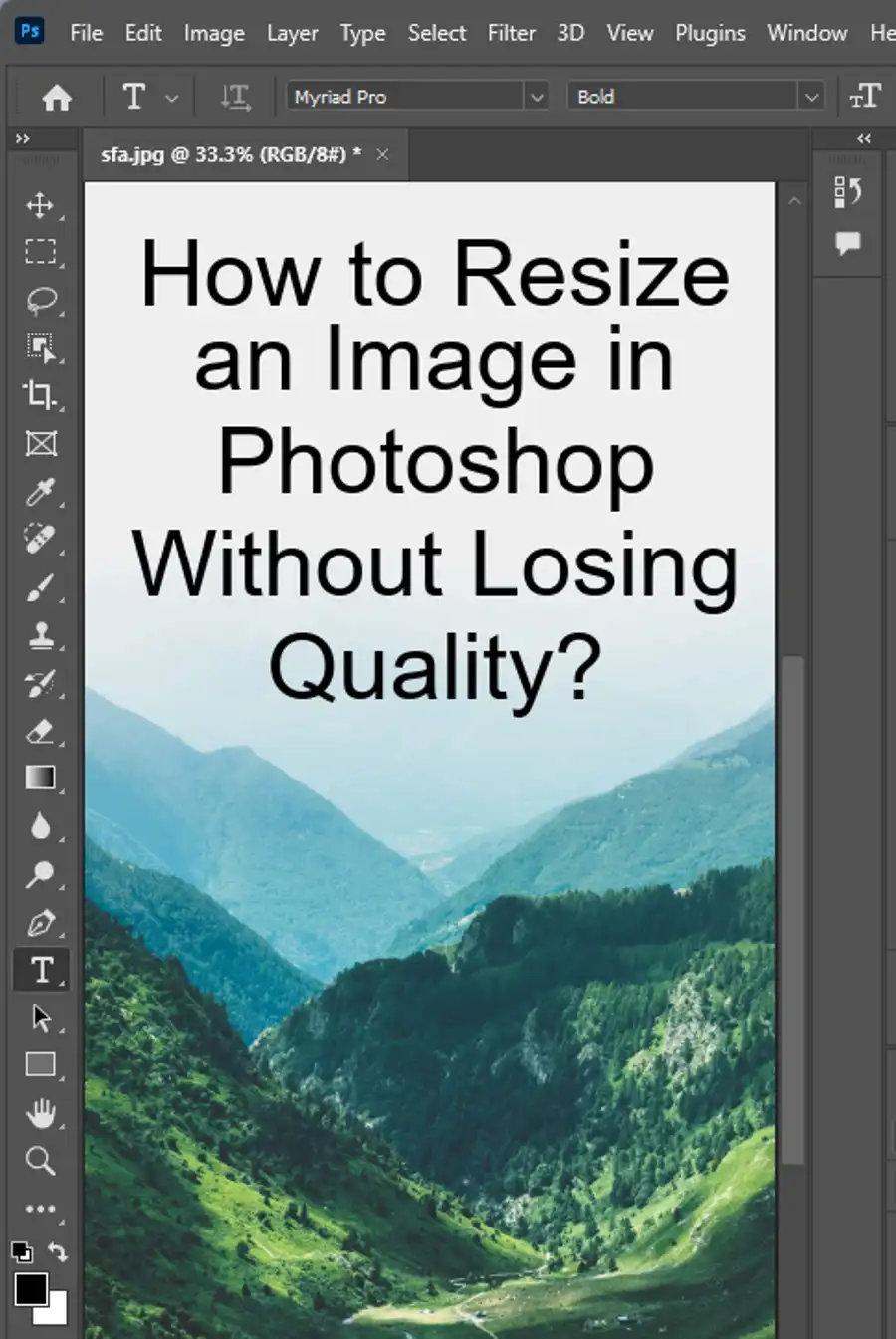Open the File menu

86,33
